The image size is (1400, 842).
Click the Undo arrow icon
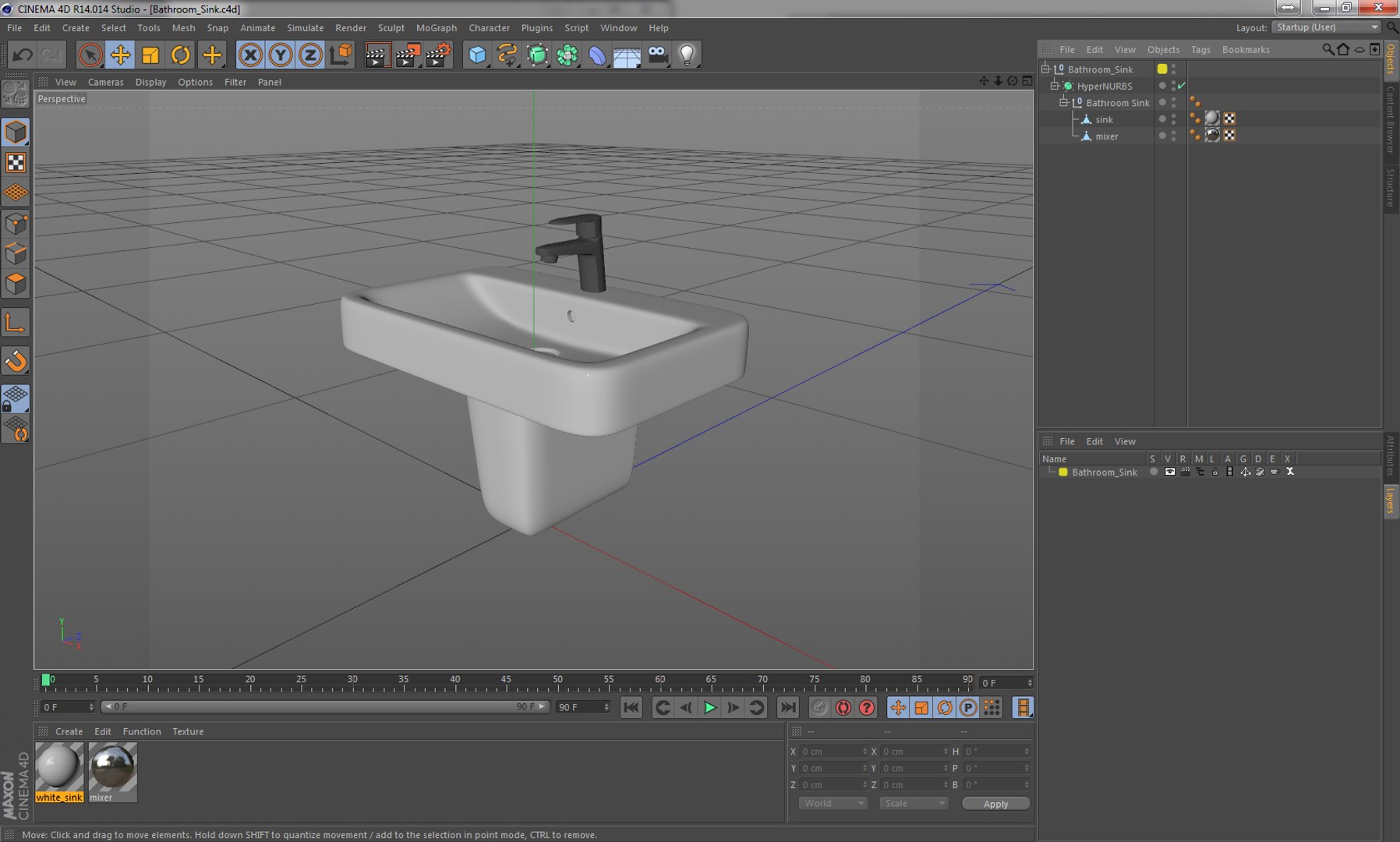point(23,55)
